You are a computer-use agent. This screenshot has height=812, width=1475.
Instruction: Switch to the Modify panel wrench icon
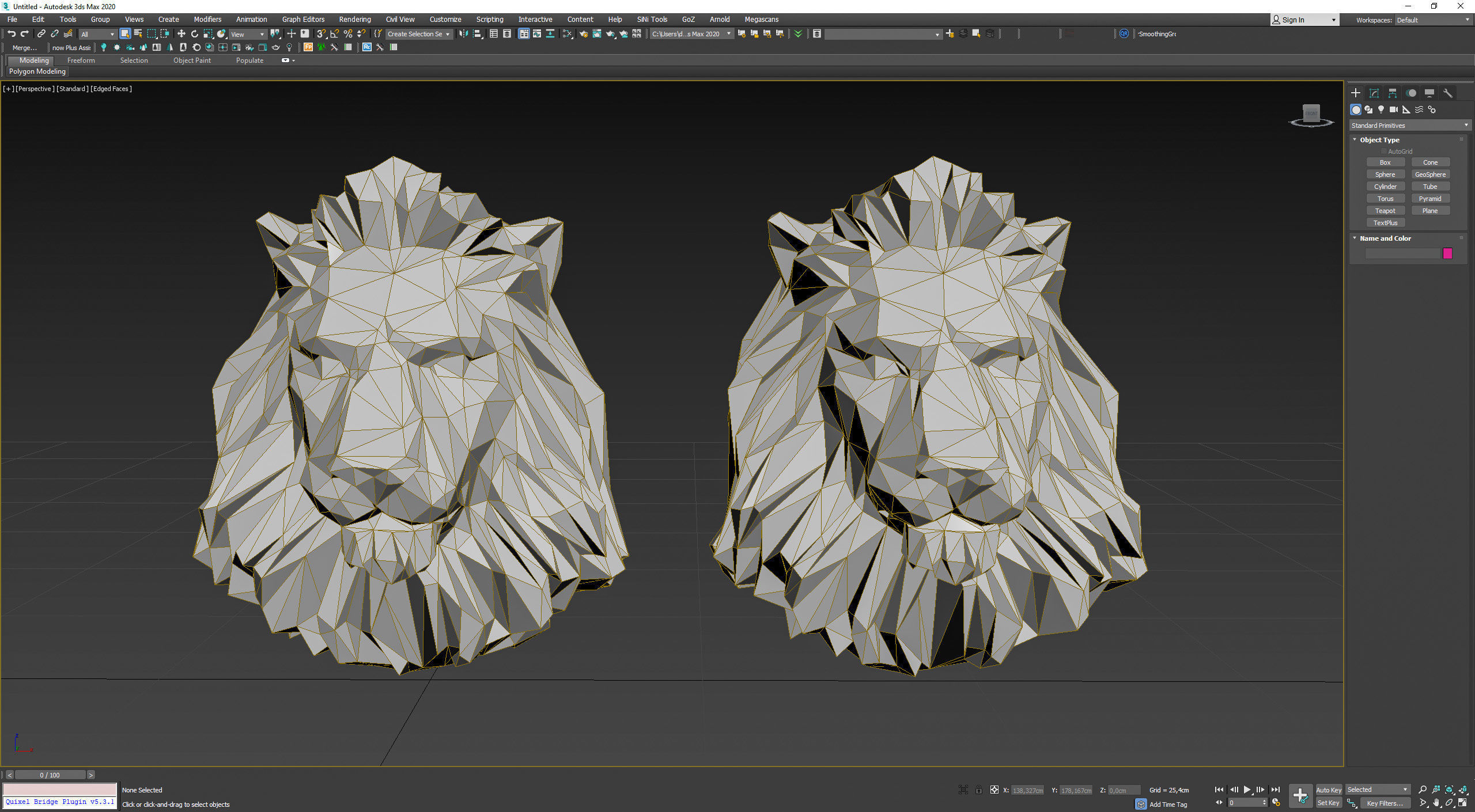click(x=1448, y=93)
